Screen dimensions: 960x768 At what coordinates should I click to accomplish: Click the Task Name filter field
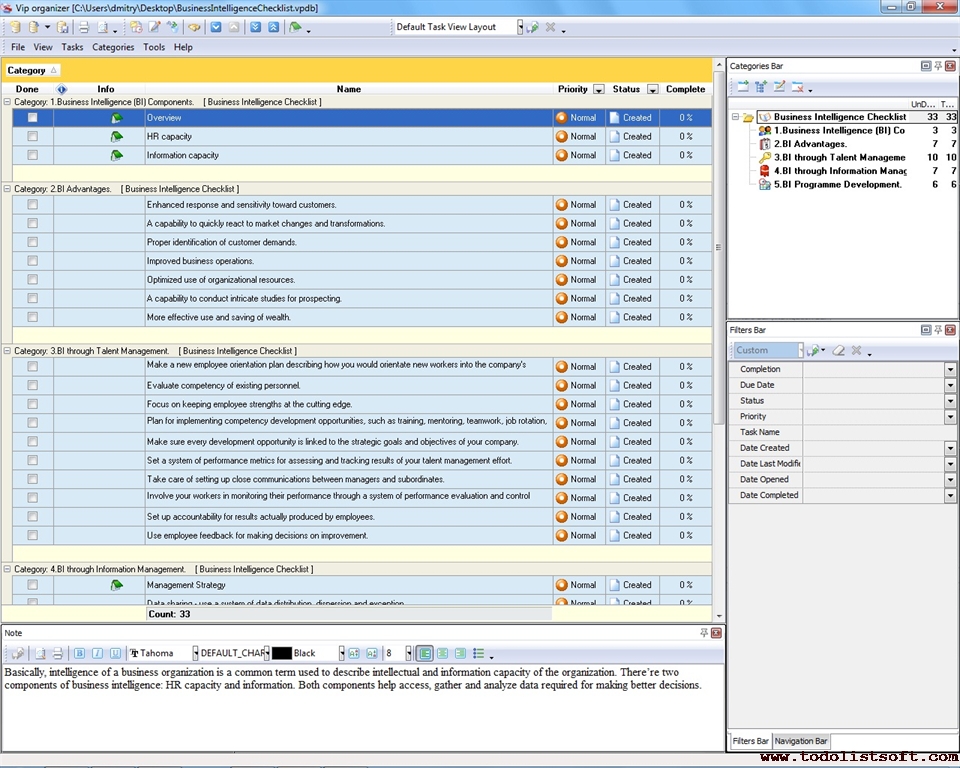(873, 432)
